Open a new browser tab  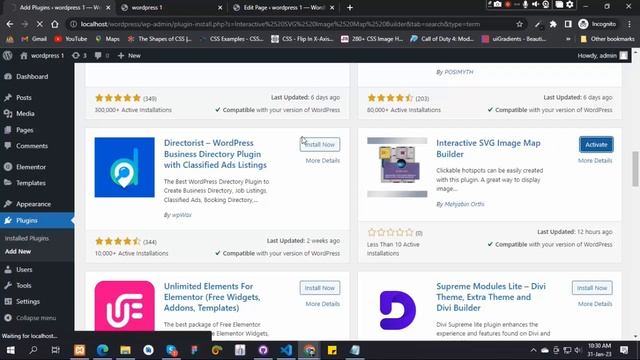tap(350, 7)
